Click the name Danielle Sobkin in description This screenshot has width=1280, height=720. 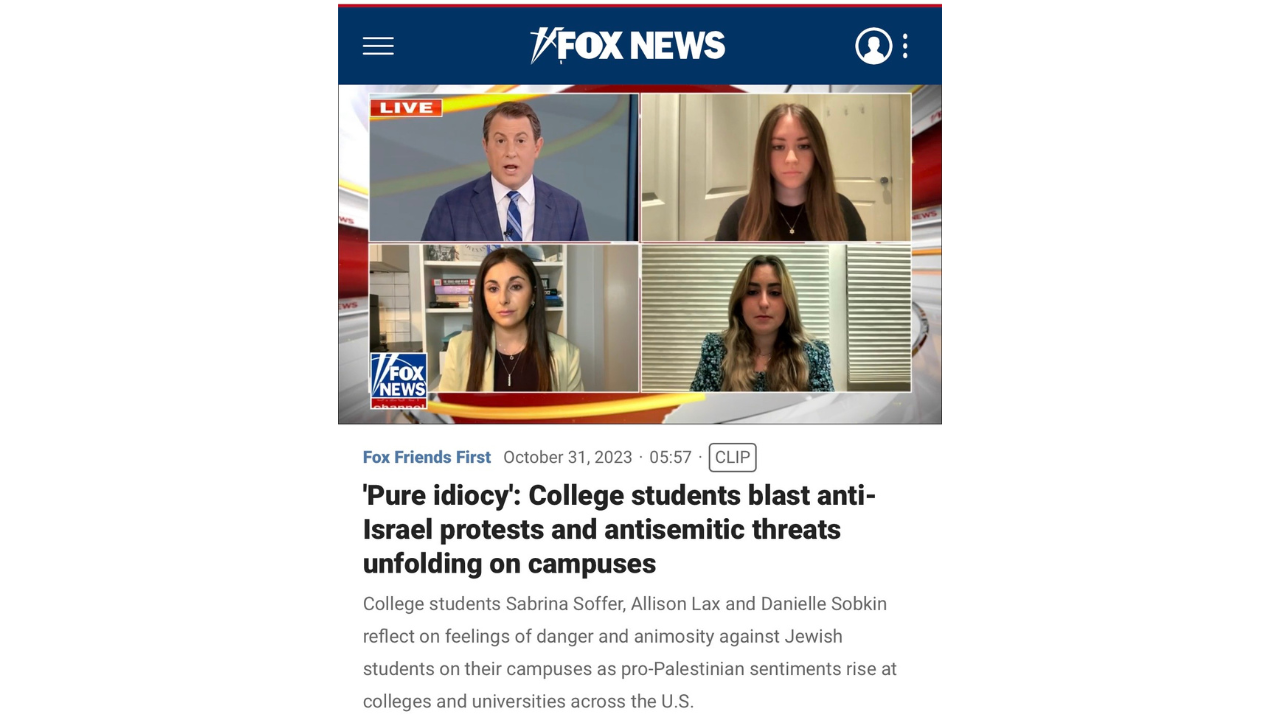click(x=824, y=604)
